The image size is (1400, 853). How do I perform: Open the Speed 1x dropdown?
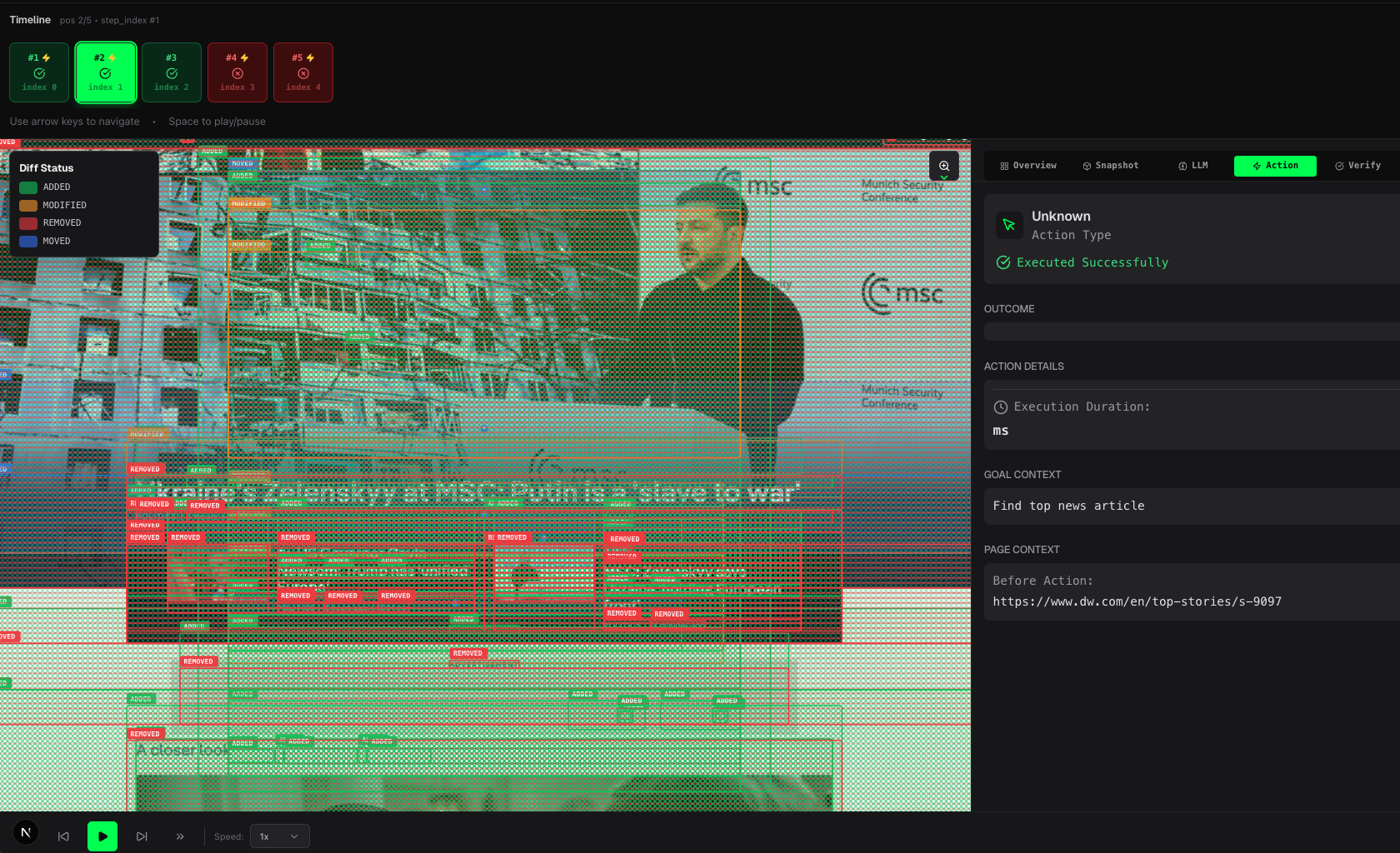(x=279, y=836)
